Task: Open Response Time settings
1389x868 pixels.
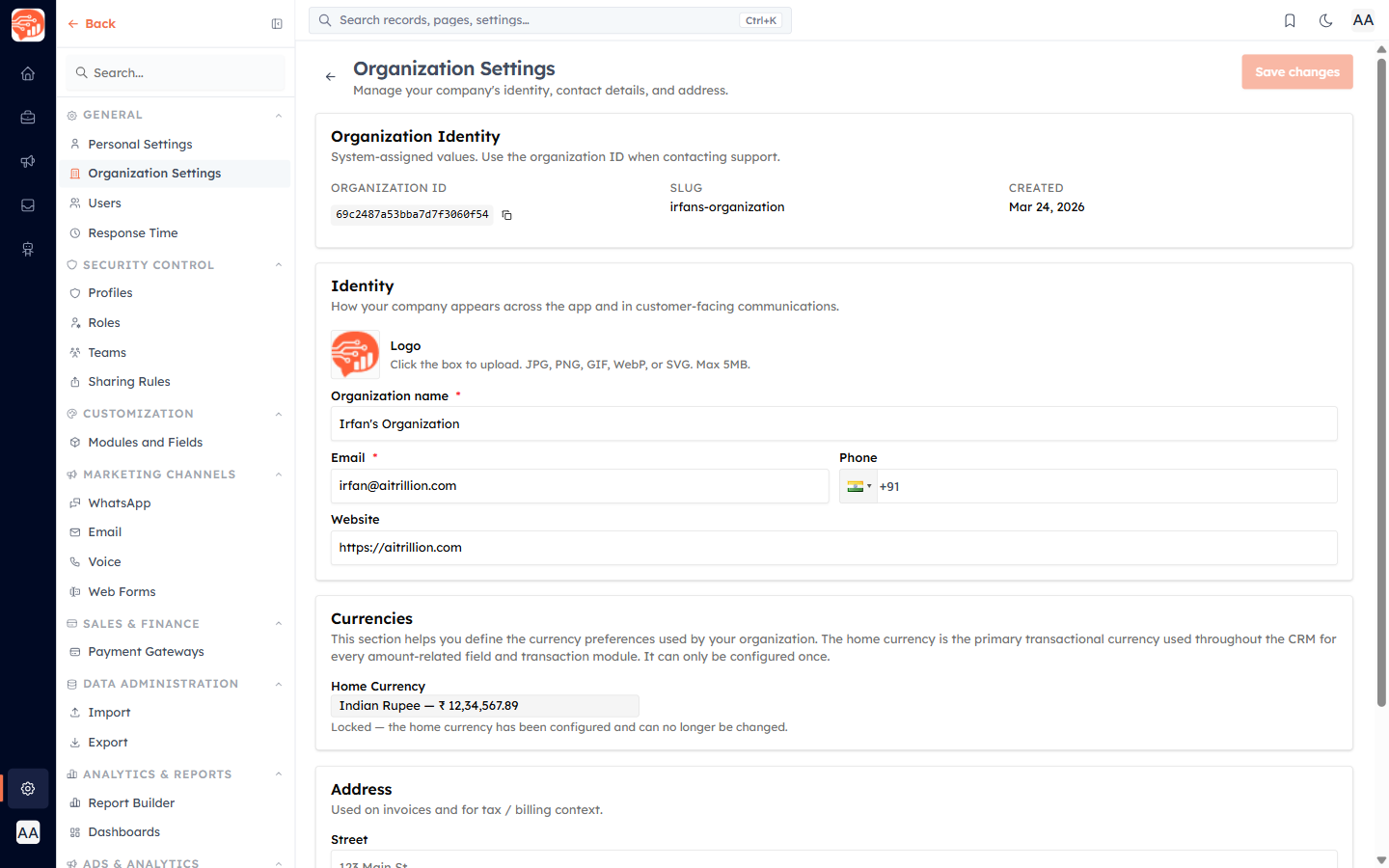Action: coord(176,233)
